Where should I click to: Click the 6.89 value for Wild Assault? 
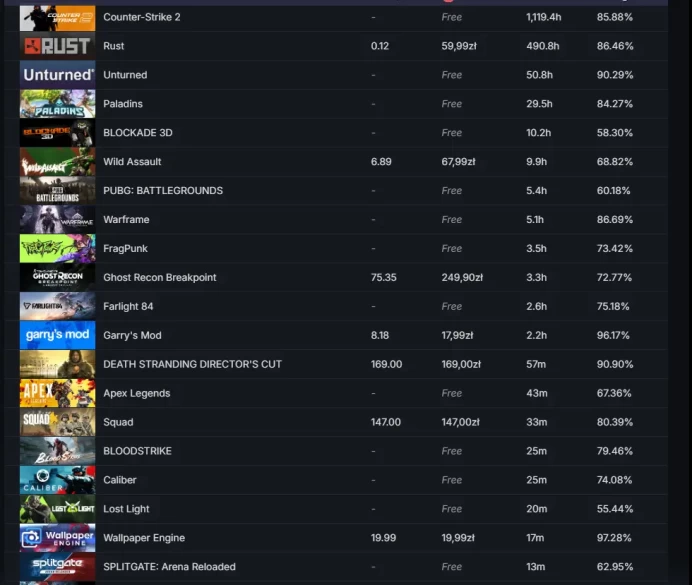[381, 161]
